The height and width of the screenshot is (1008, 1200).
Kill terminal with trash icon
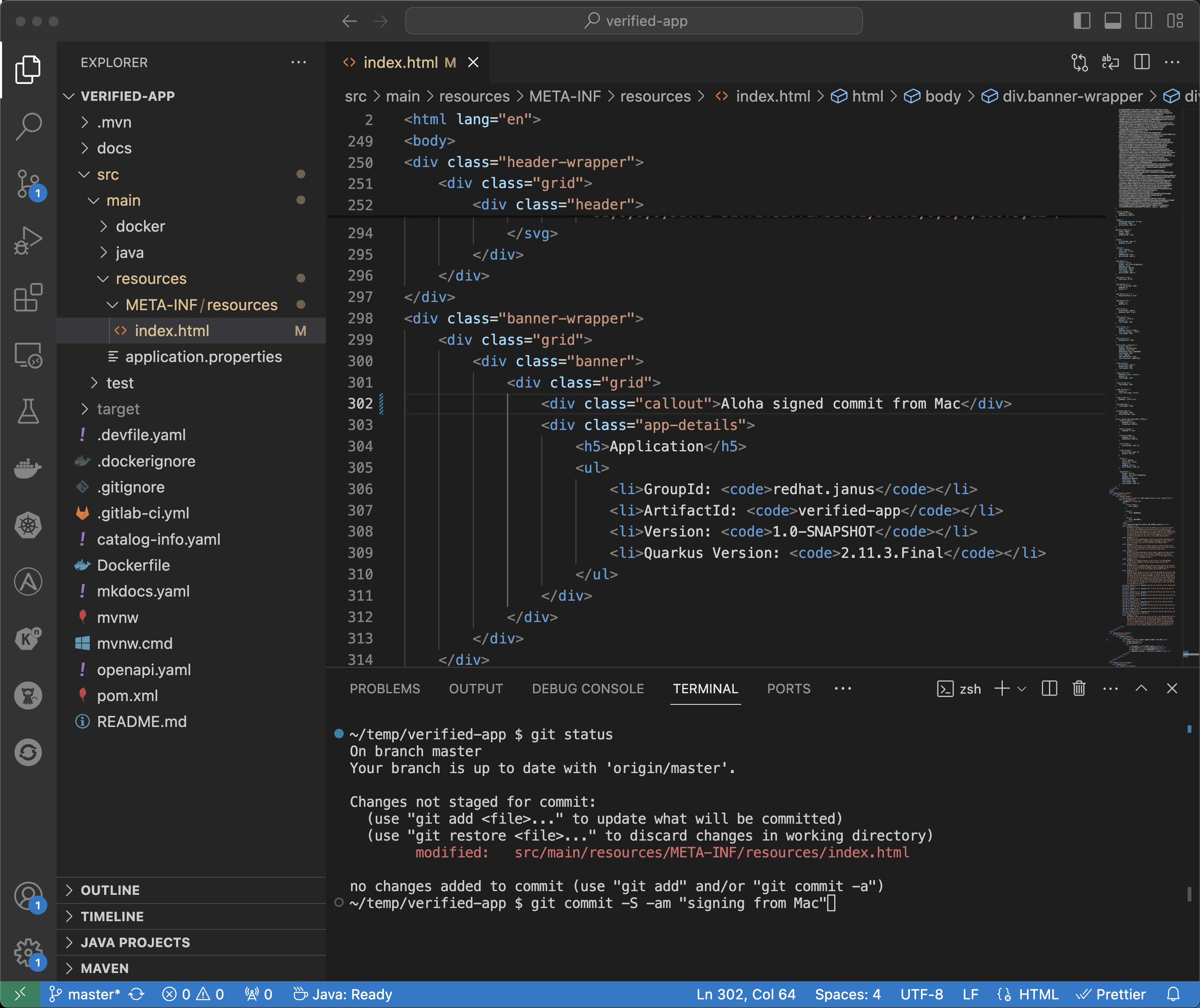click(1079, 689)
